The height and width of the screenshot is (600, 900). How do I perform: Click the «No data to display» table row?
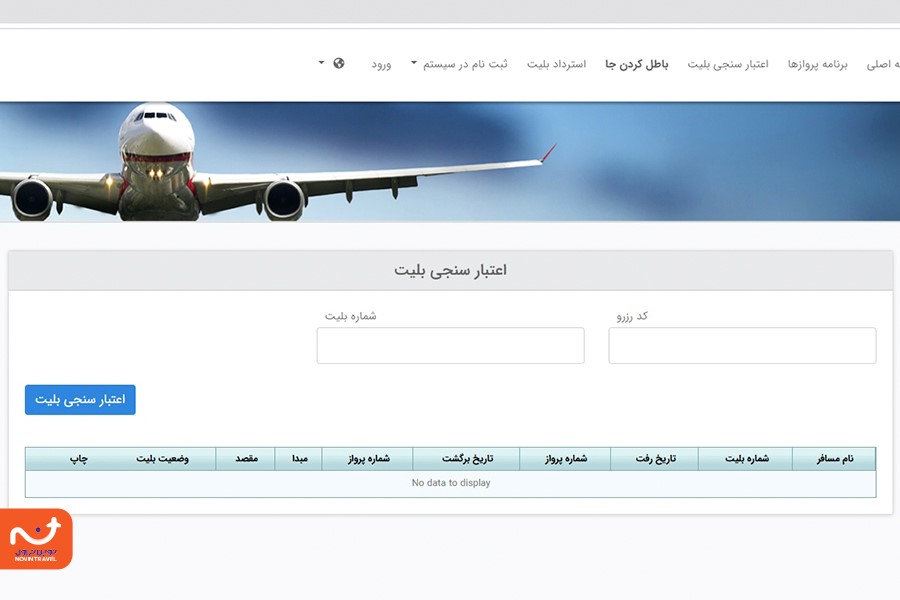[450, 482]
